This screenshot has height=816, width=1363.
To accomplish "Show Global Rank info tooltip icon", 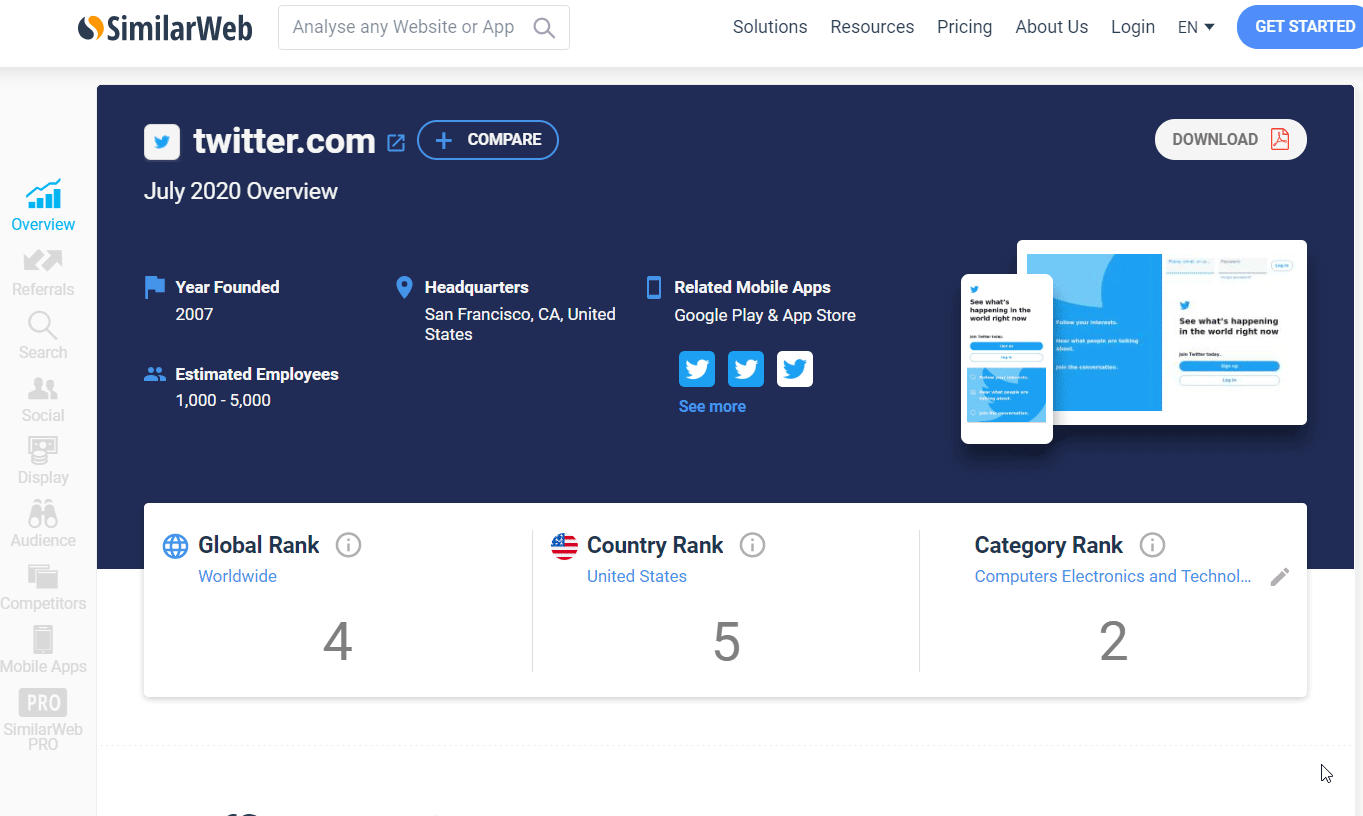I will 348,545.
